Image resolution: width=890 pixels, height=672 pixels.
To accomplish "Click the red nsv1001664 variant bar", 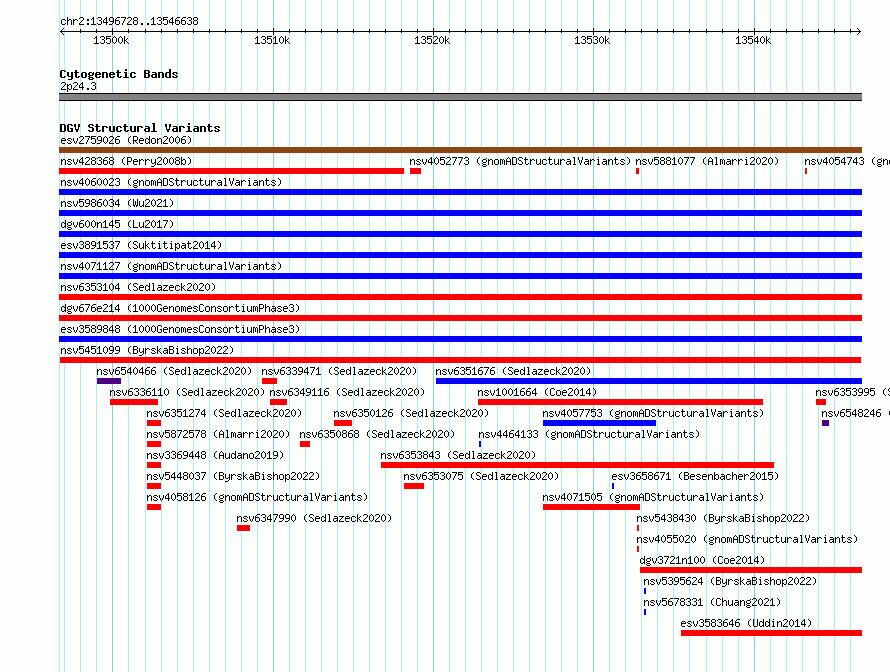I will click(620, 402).
